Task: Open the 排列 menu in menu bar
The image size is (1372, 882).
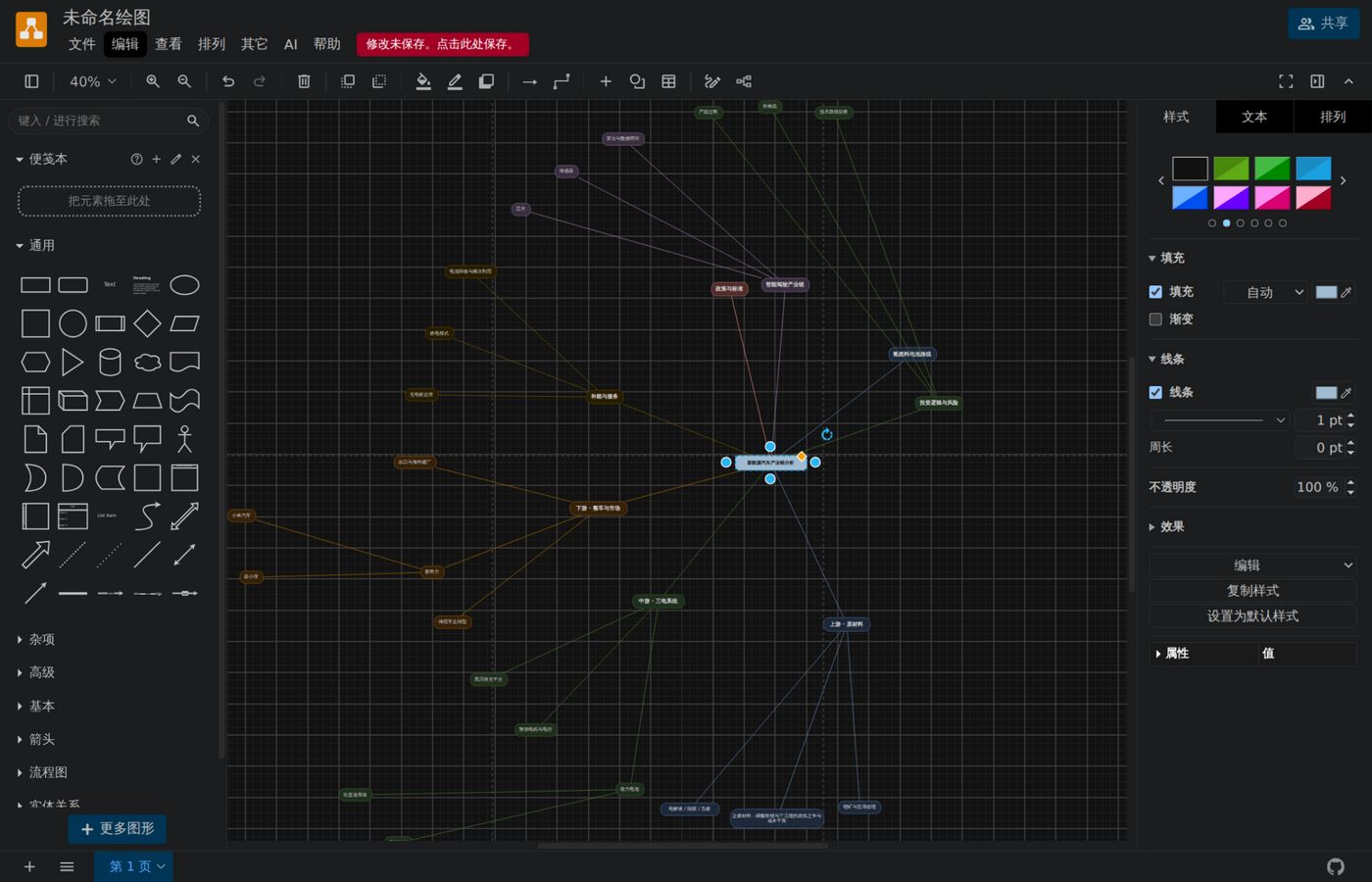Action: tap(212, 44)
